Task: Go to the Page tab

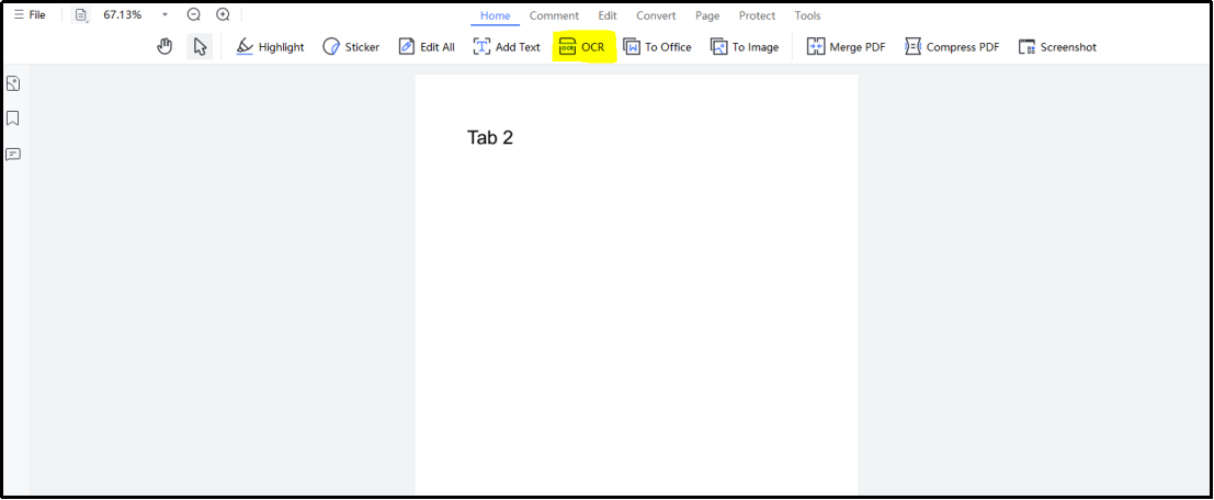Action: pos(707,16)
